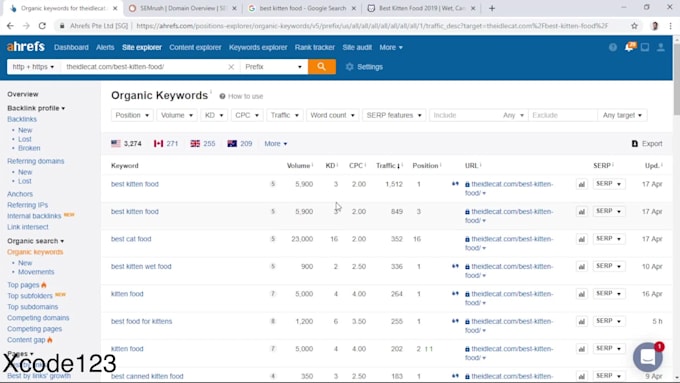Open Competing domains sidebar link
The image size is (680, 383).
click(38, 318)
